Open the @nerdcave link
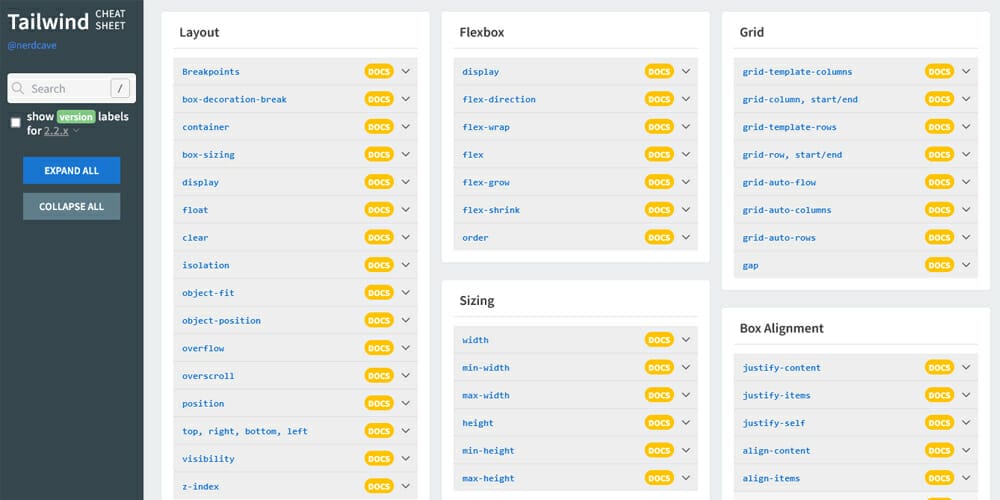The image size is (1000, 500). click(32, 46)
